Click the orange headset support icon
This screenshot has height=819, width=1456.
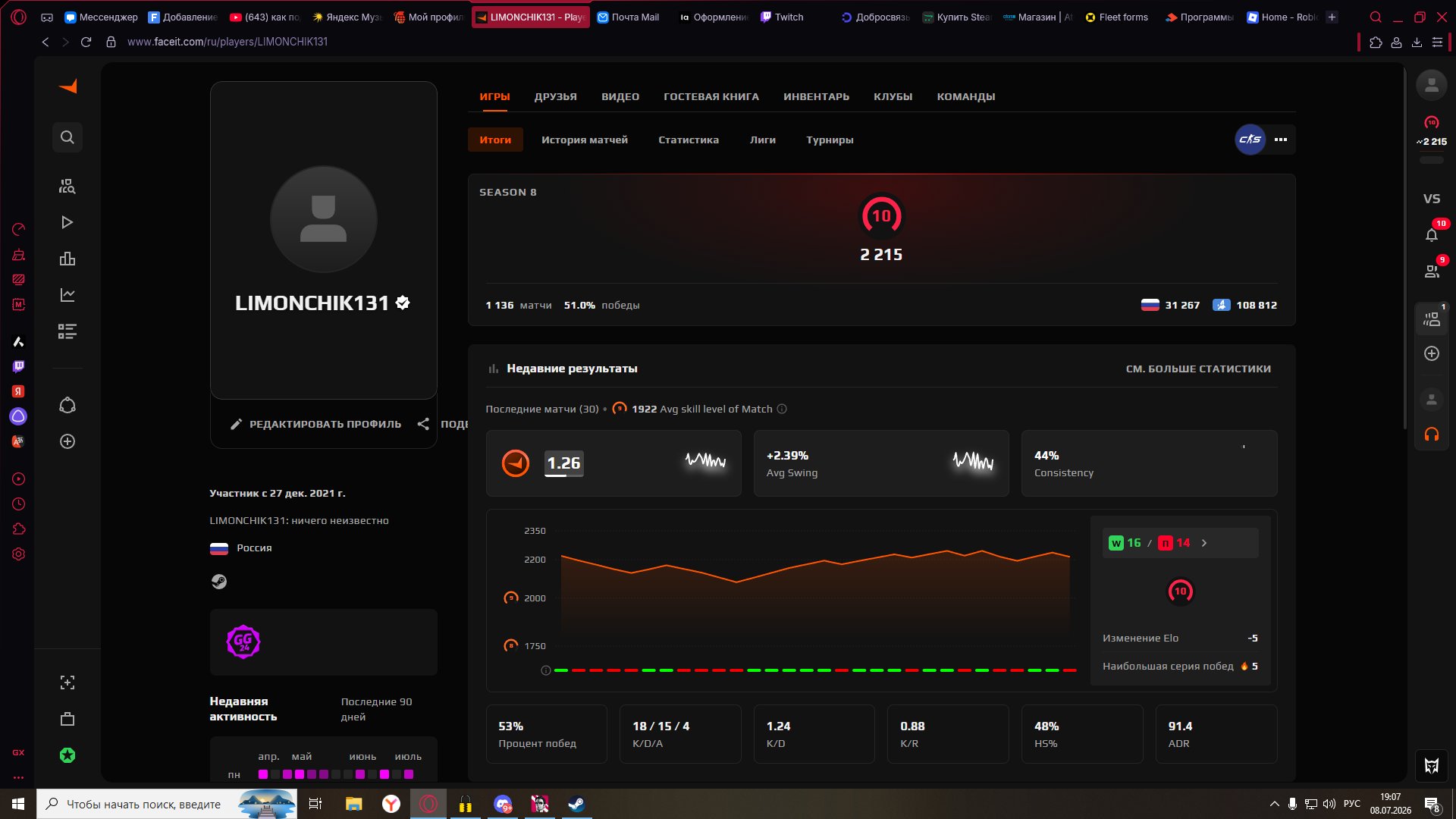coord(1432,435)
